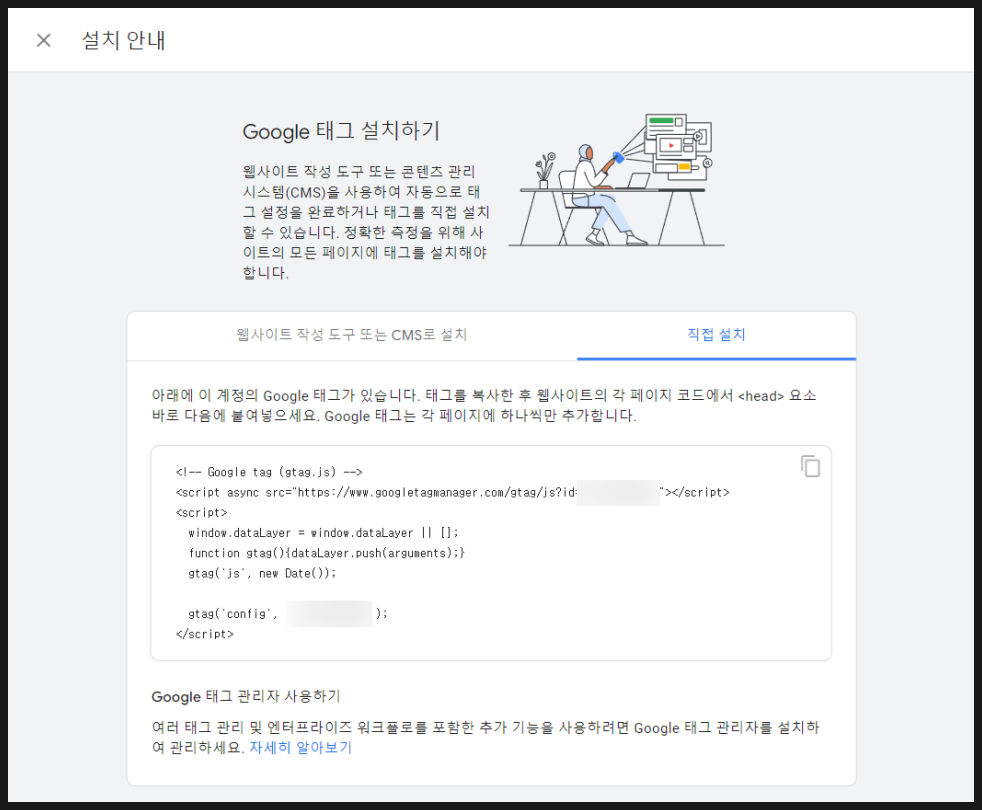Select the 직접 설치 tab
Viewport: 982px width, 810px height.
716,335
